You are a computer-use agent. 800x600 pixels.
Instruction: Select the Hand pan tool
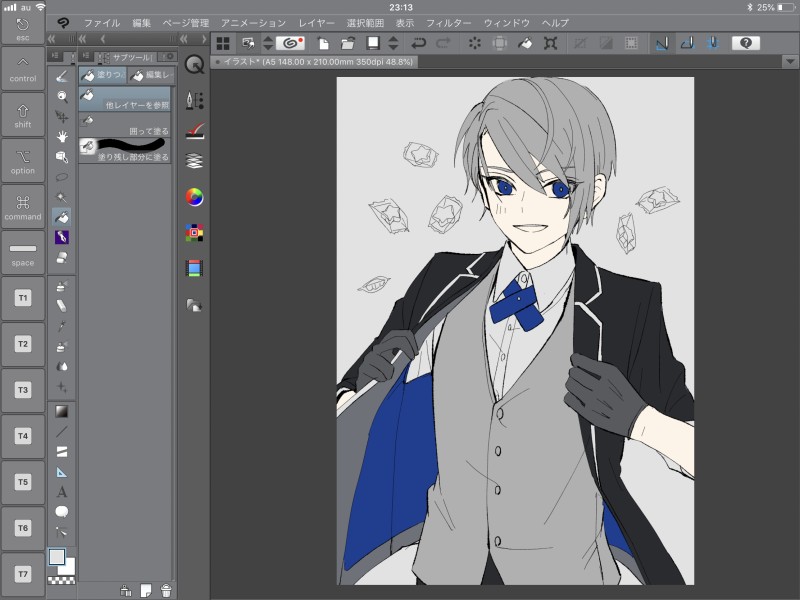coord(62,137)
